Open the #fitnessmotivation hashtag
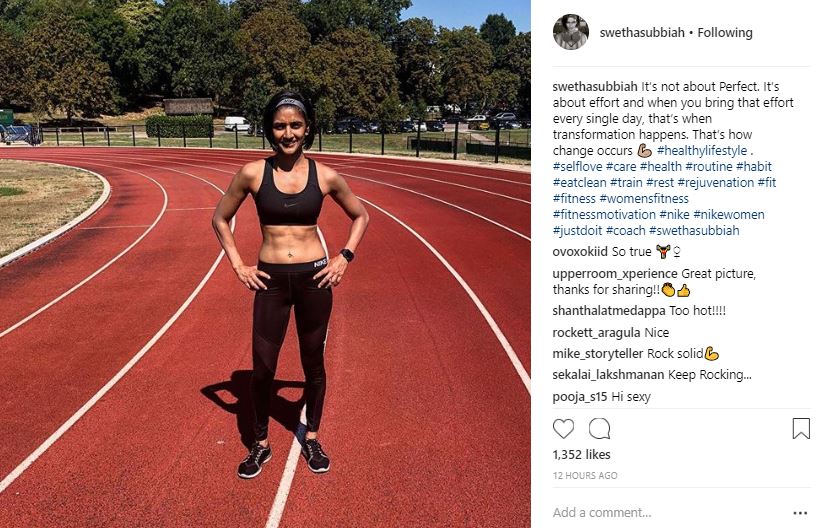Screen dimensions: 816x528 tap(604, 215)
